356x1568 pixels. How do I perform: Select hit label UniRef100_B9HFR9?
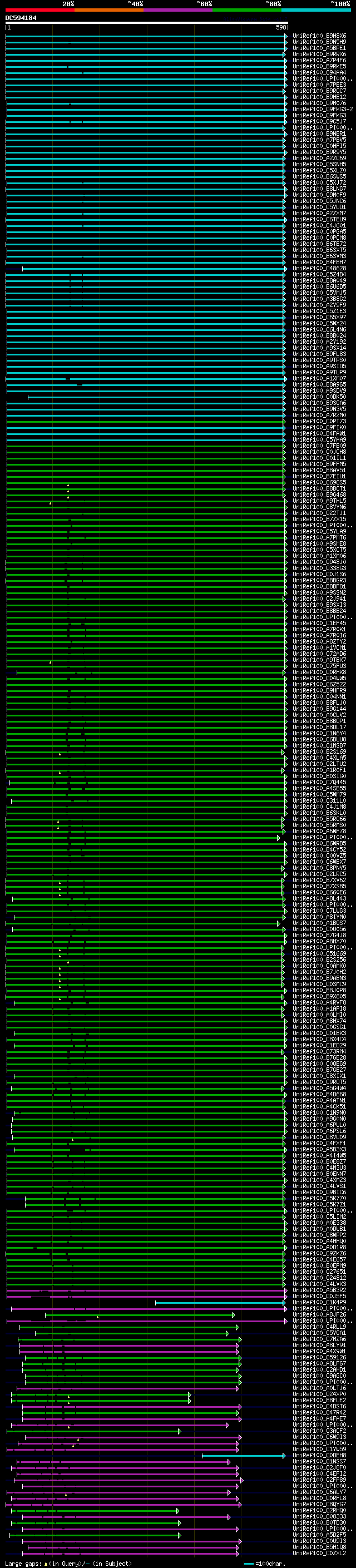point(319,690)
